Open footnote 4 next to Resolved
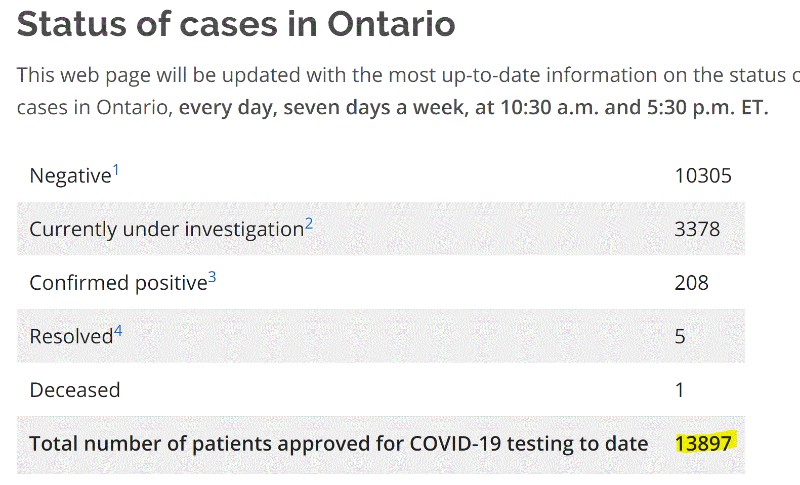The height and width of the screenshot is (485, 800). [118, 331]
